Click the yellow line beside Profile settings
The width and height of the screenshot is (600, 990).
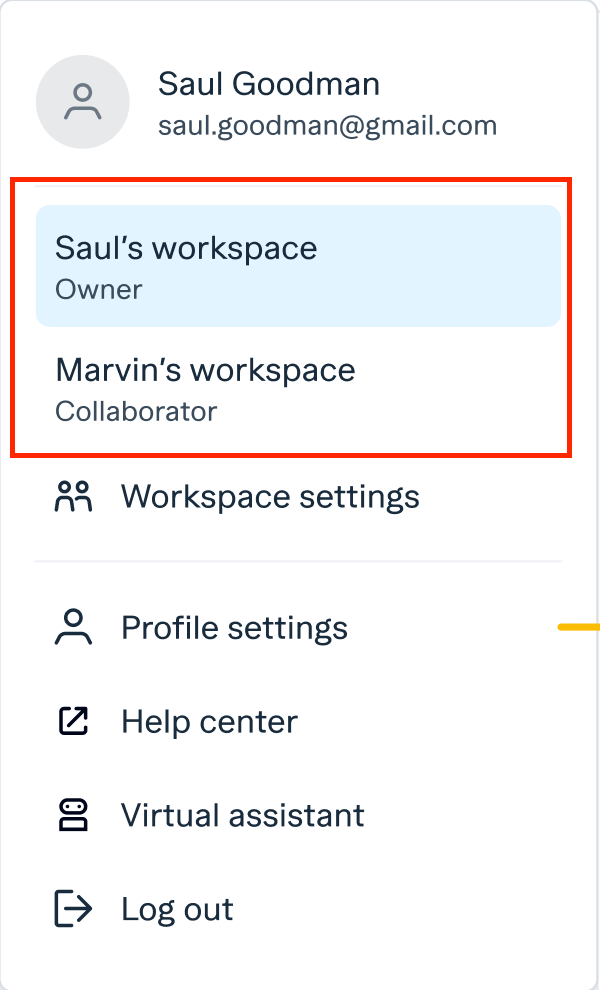(x=579, y=627)
